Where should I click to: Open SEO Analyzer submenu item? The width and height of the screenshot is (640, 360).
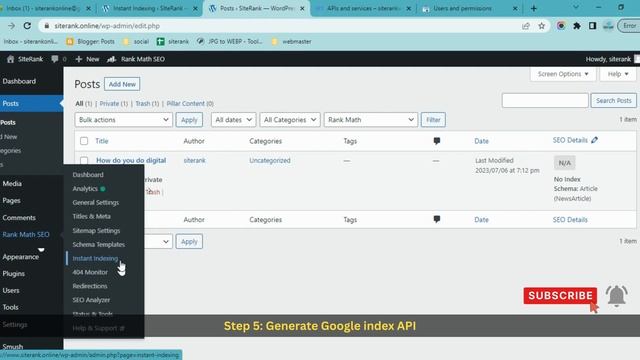(x=91, y=300)
